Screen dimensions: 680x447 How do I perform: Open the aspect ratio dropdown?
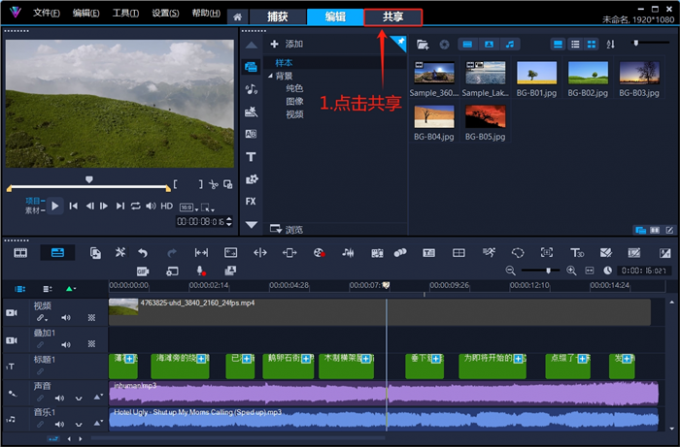[189, 207]
